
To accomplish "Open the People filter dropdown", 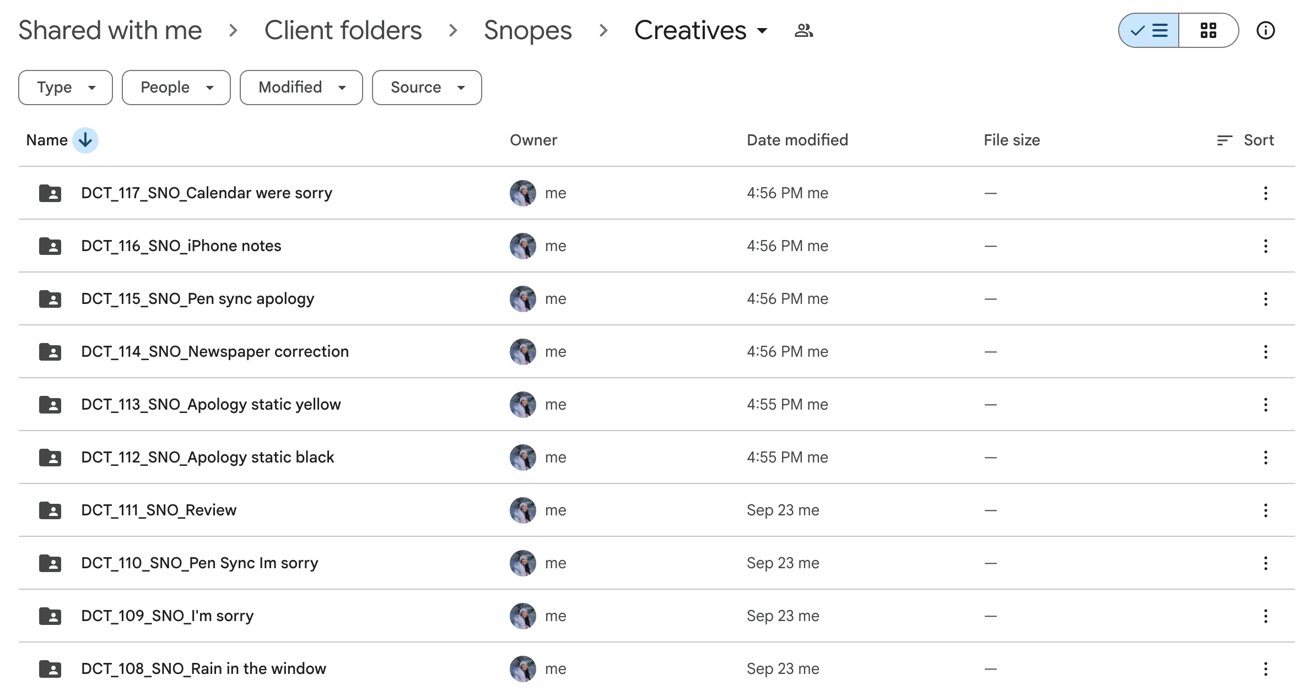I will point(176,87).
